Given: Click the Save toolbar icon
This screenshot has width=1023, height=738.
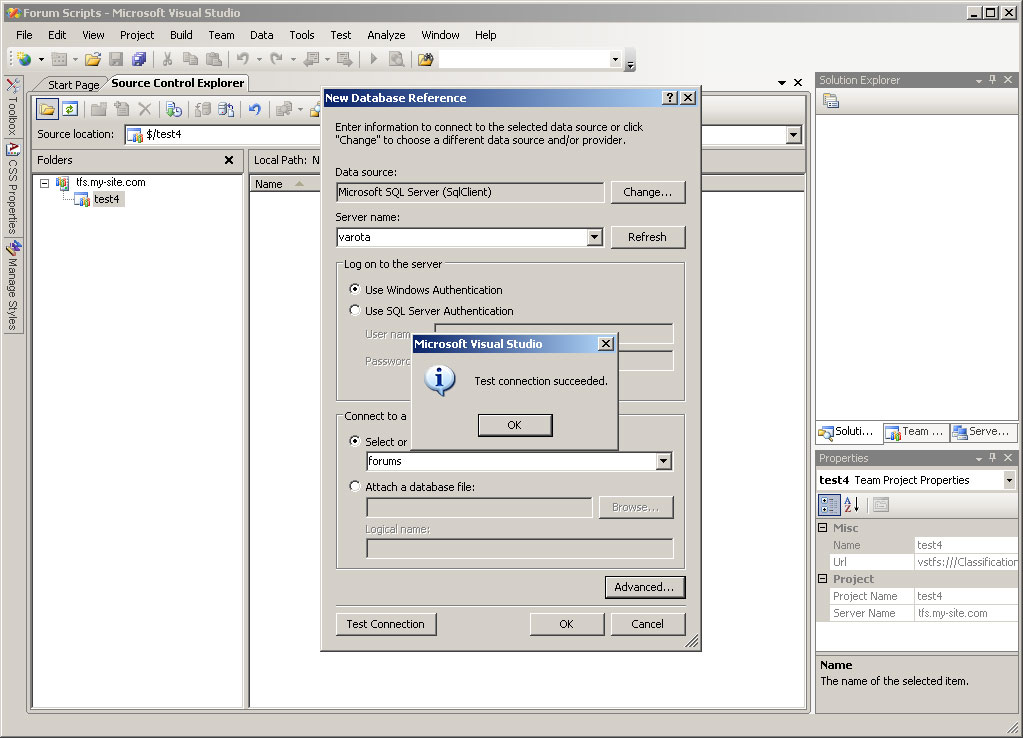Looking at the screenshot, I should pos(116,59).
